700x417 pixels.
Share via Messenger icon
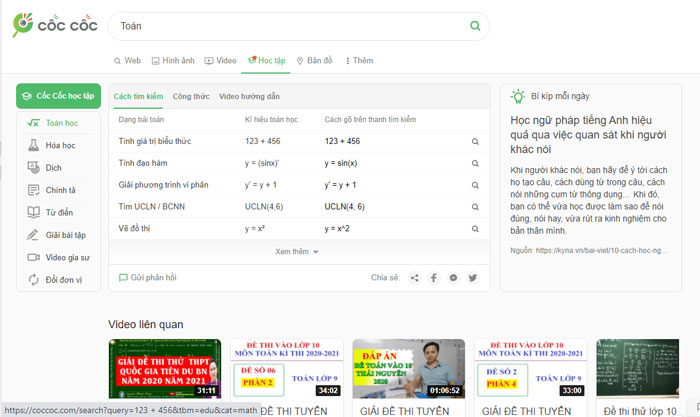(x=453, y=277)
